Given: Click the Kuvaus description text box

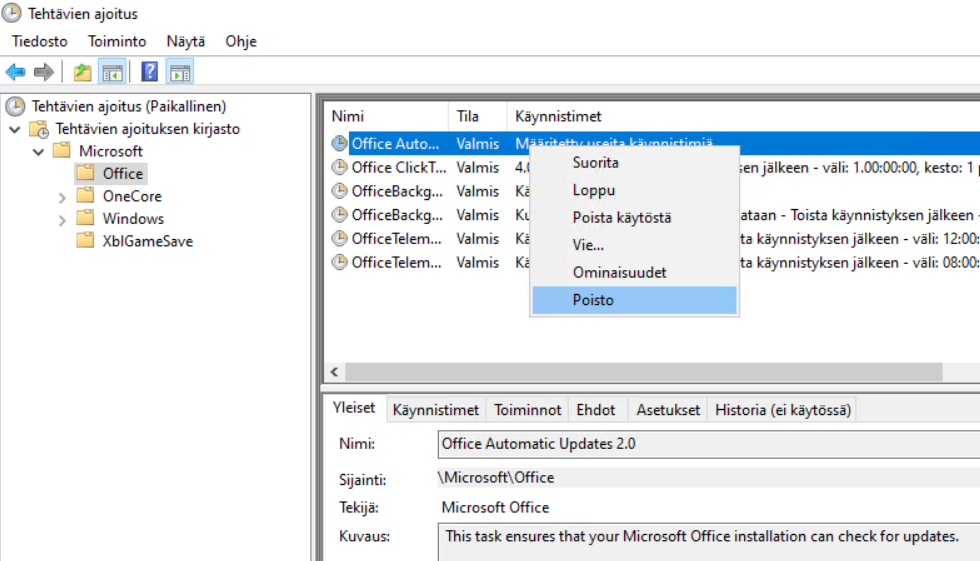Looking at the screenshot, I should coord(709,542).
